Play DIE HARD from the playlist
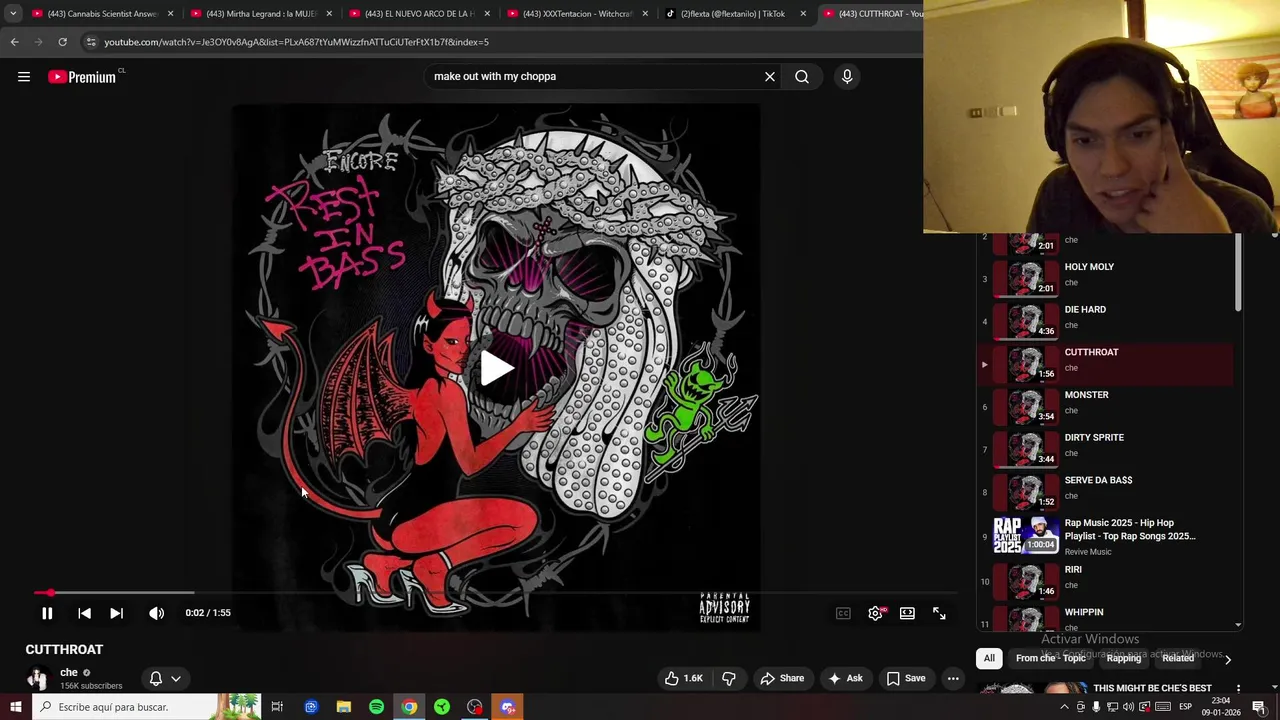Screen dimensions: 1280x720 (x=1105, y=320)
